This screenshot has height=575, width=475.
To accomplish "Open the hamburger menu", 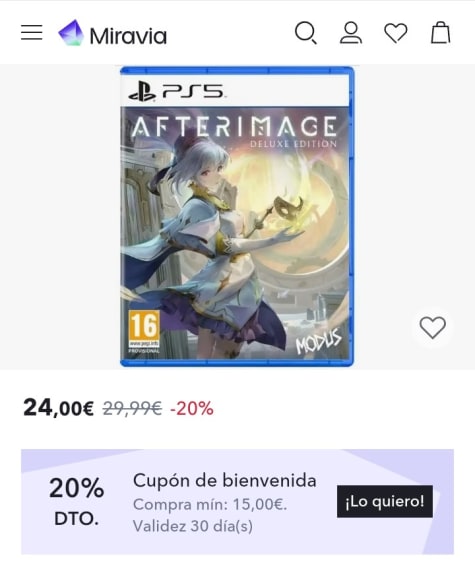I will [32, 33].
